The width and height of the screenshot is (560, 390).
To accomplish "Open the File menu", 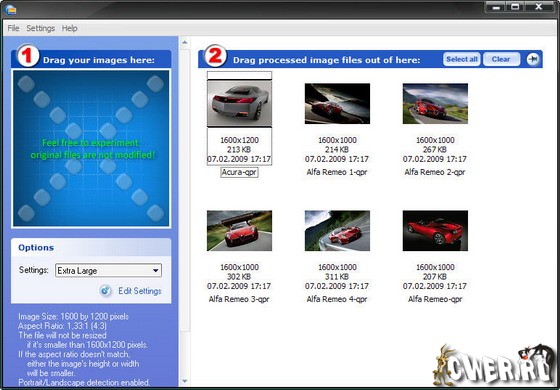I will point(13,28).
